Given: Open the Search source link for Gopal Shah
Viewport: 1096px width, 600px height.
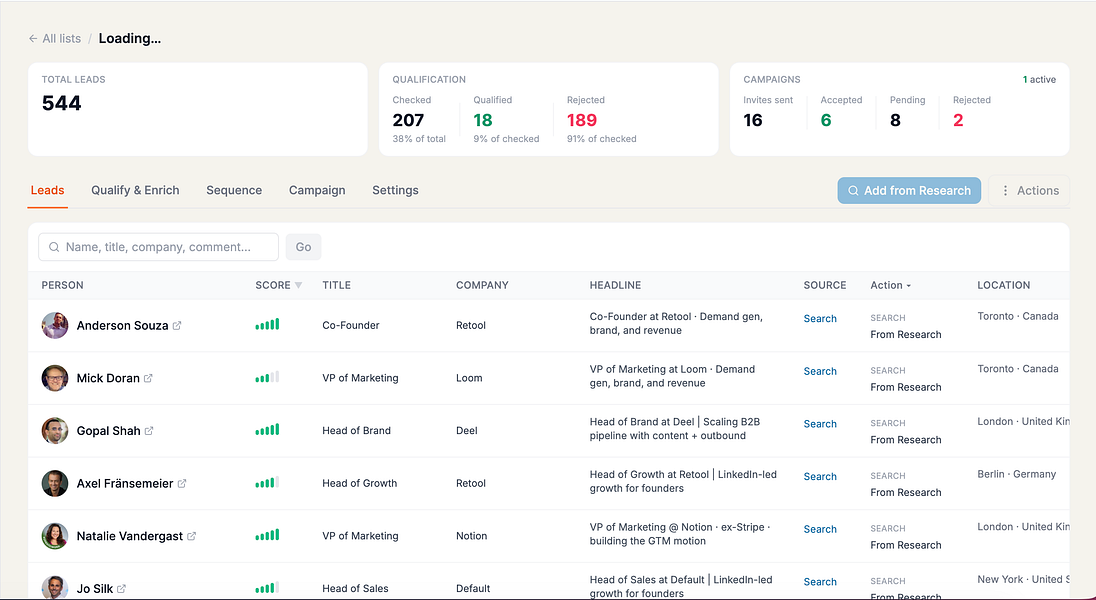Looking at the screenshot, I should coord(820,424).
